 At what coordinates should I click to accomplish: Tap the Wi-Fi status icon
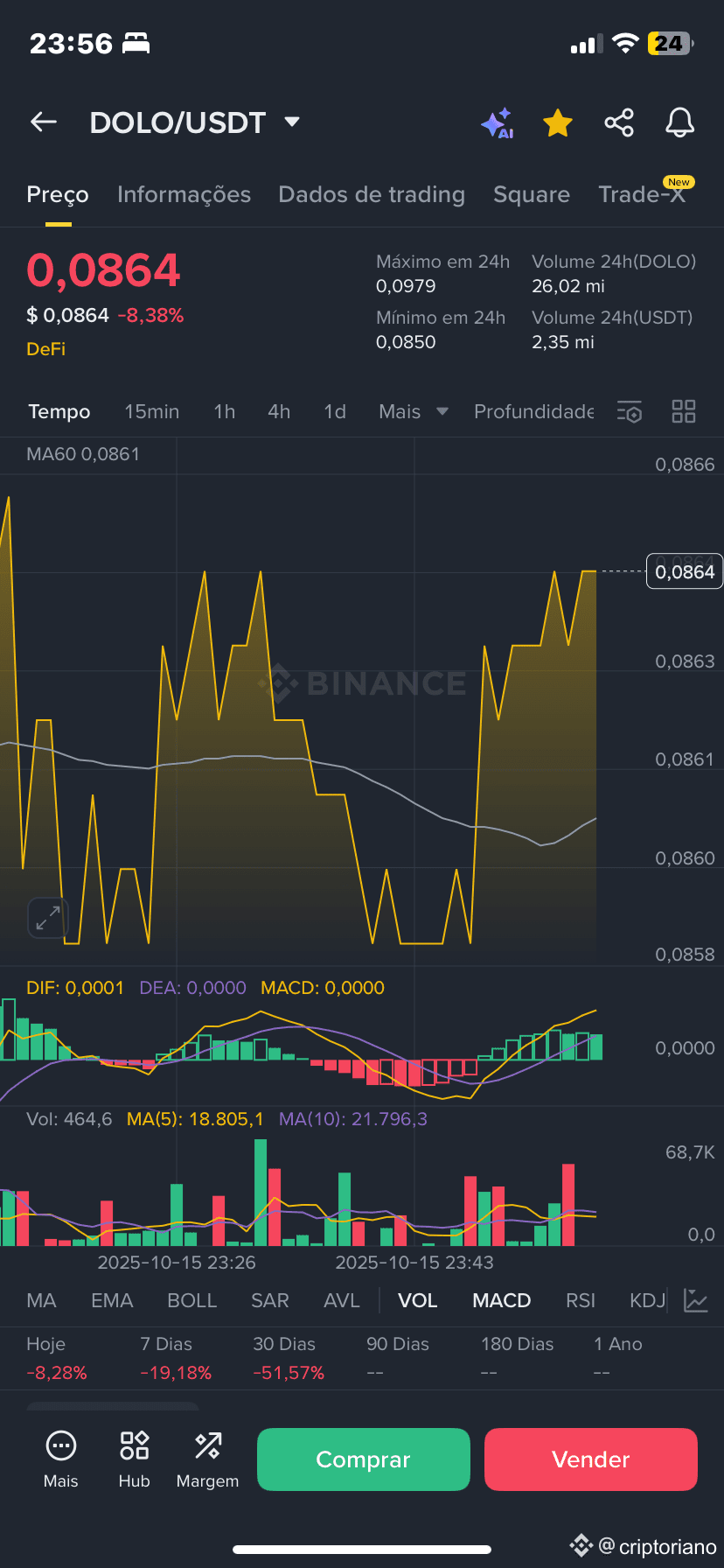(x=625, y=43)
